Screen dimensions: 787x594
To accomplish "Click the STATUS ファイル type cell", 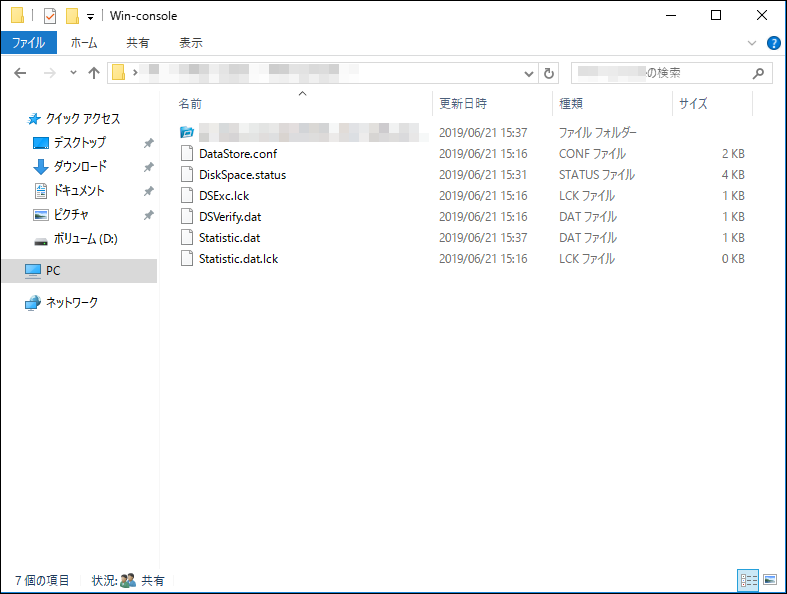I will pos(597,175).
